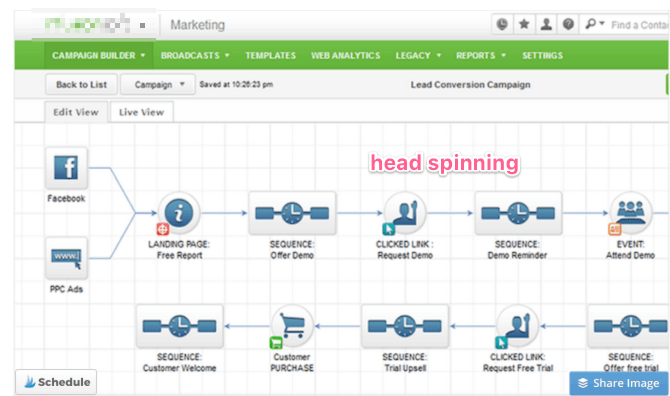Select the red target badge on Landing Page
Viewport: 670px width, 396px height.
point(163,229)
